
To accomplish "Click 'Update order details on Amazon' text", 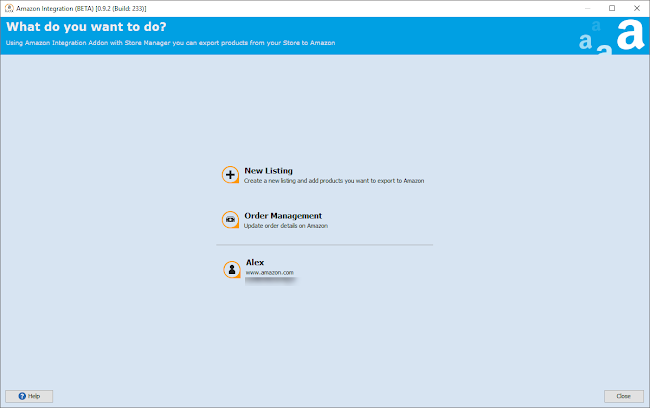I will click(x=286, y=226).
